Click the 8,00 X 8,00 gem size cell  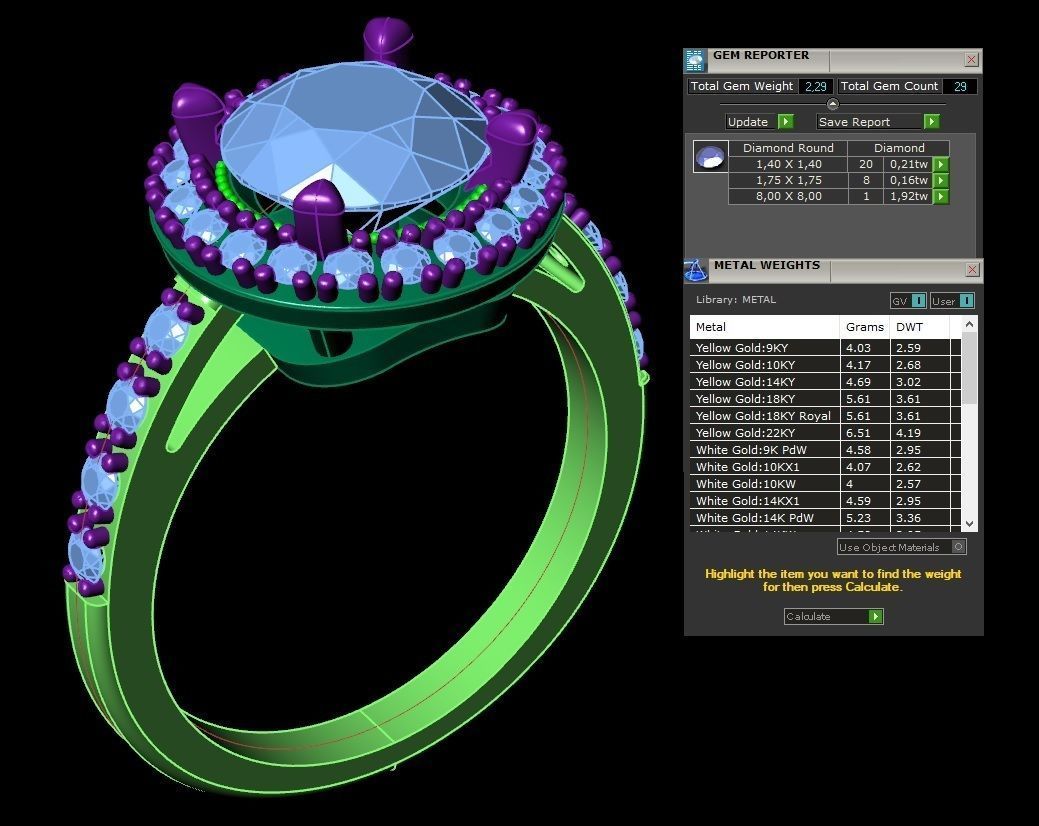pos(789,196)
